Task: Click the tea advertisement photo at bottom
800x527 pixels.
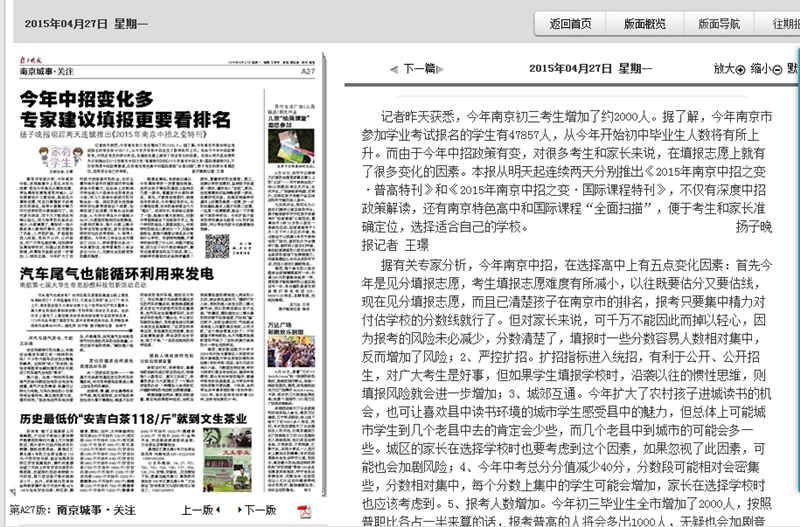Action: 227,452
